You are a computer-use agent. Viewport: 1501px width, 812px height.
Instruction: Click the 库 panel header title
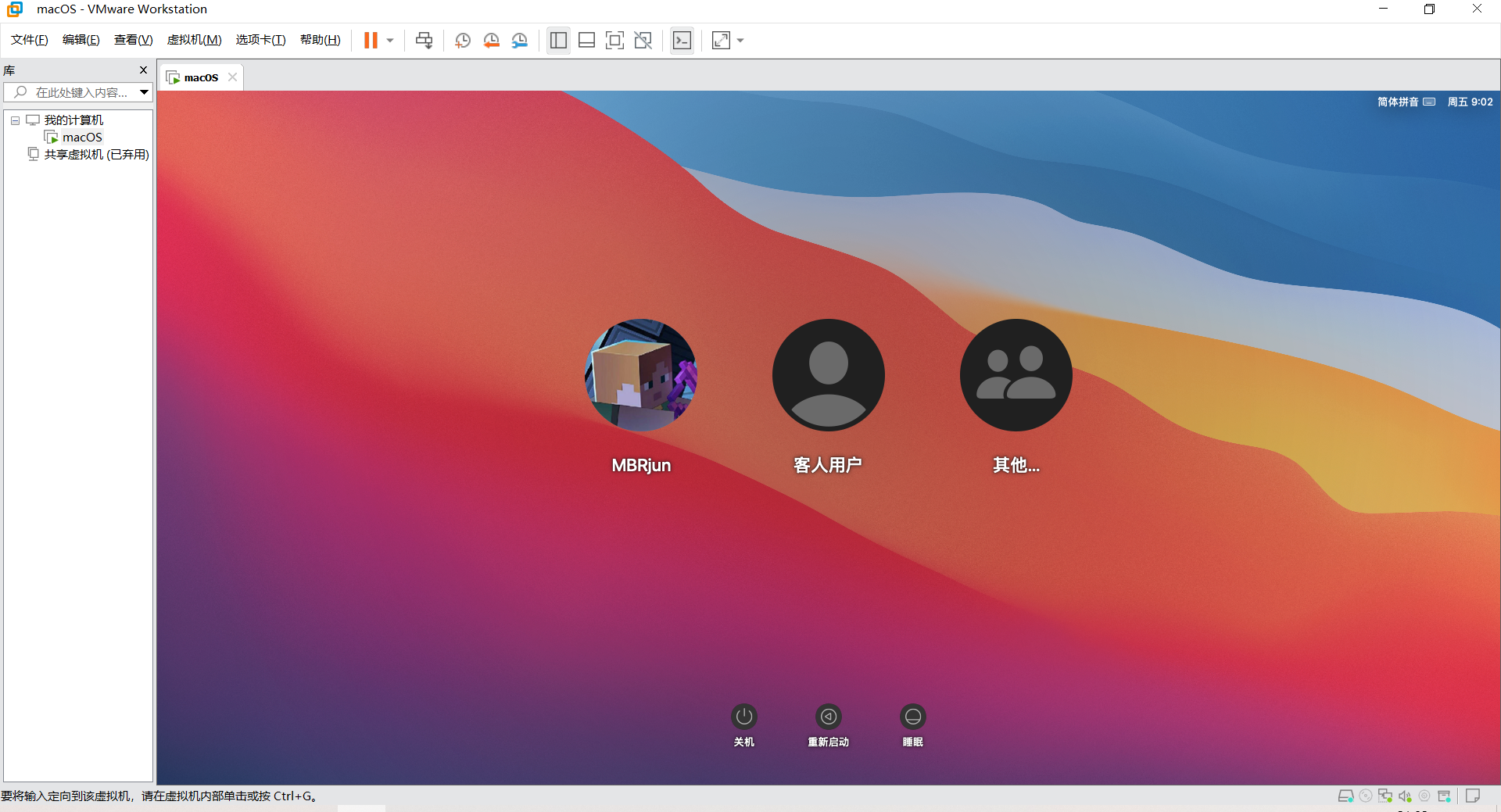[9, 70]
